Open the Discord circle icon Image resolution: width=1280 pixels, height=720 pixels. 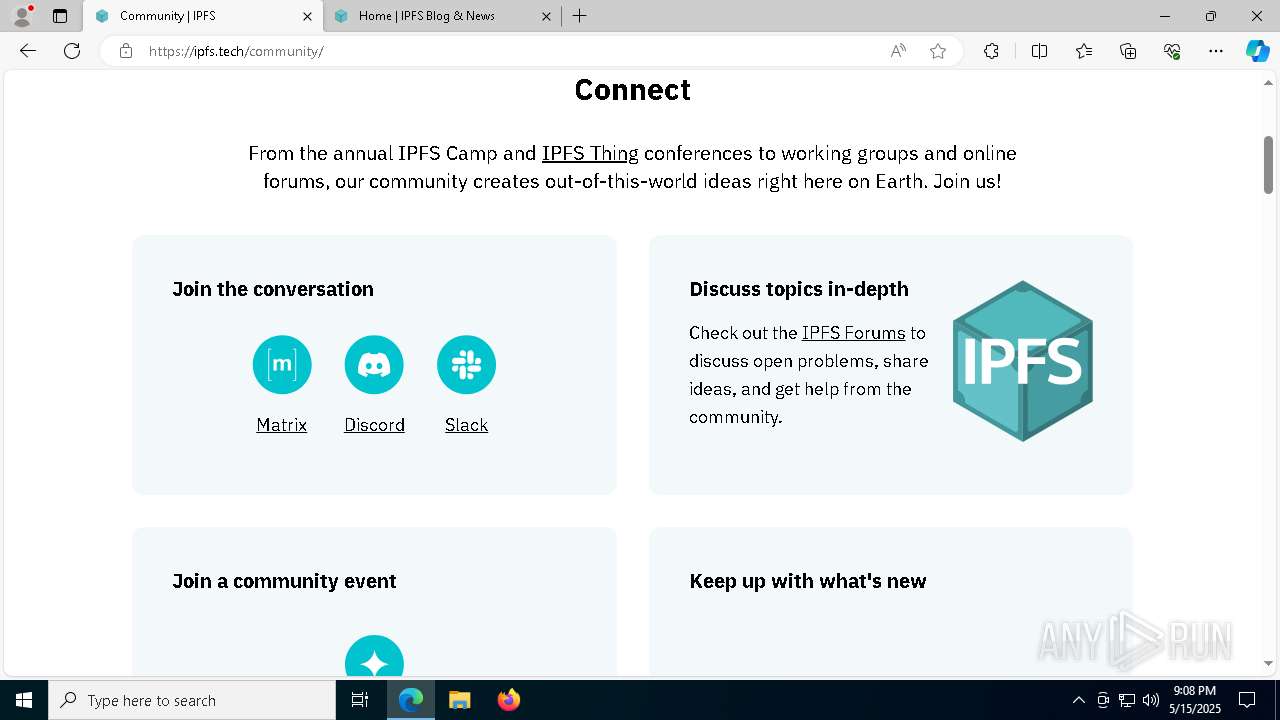[374, 365]
